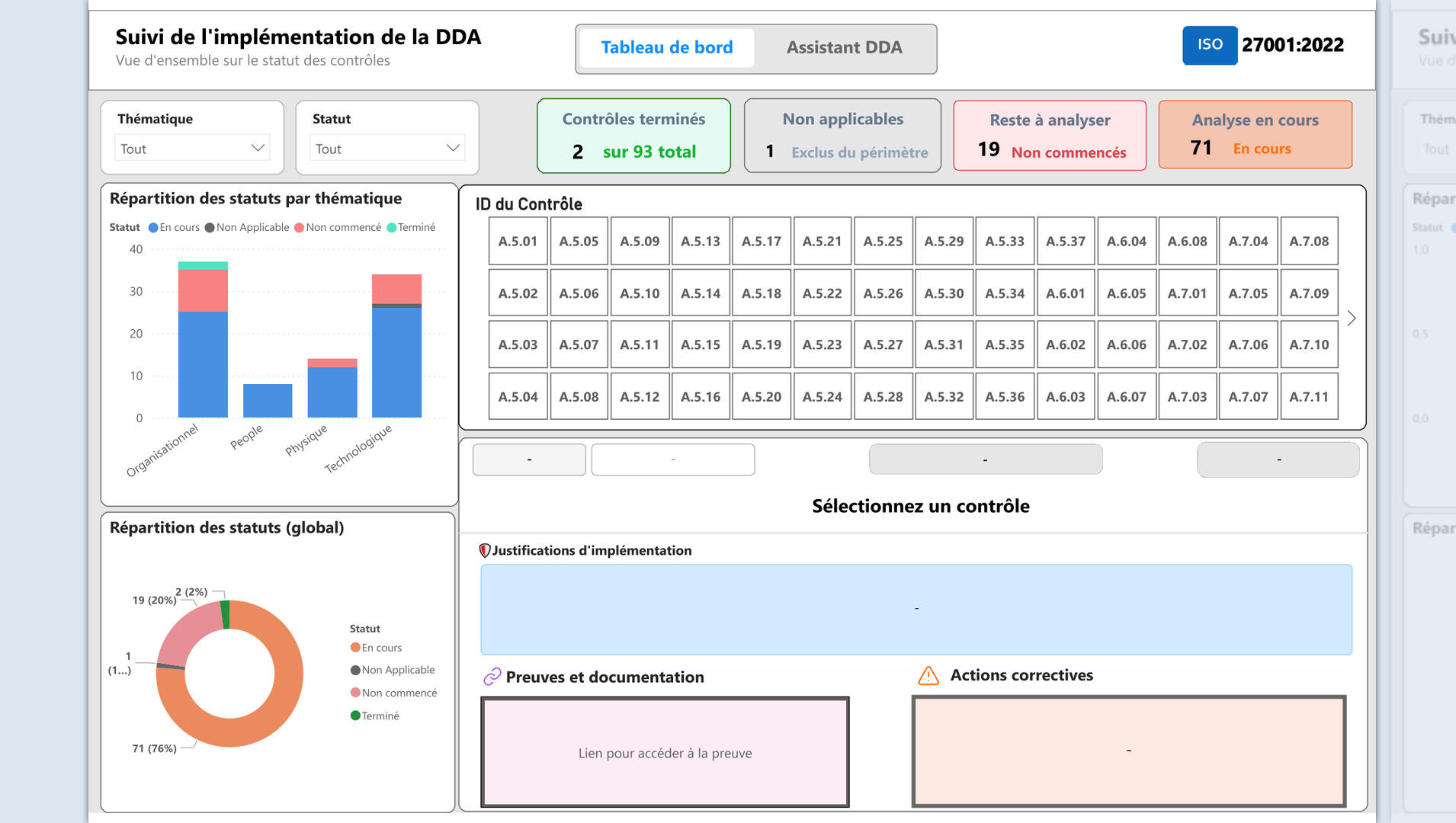
Task: Click the Non applicables card
Action: tap(842, 136)
